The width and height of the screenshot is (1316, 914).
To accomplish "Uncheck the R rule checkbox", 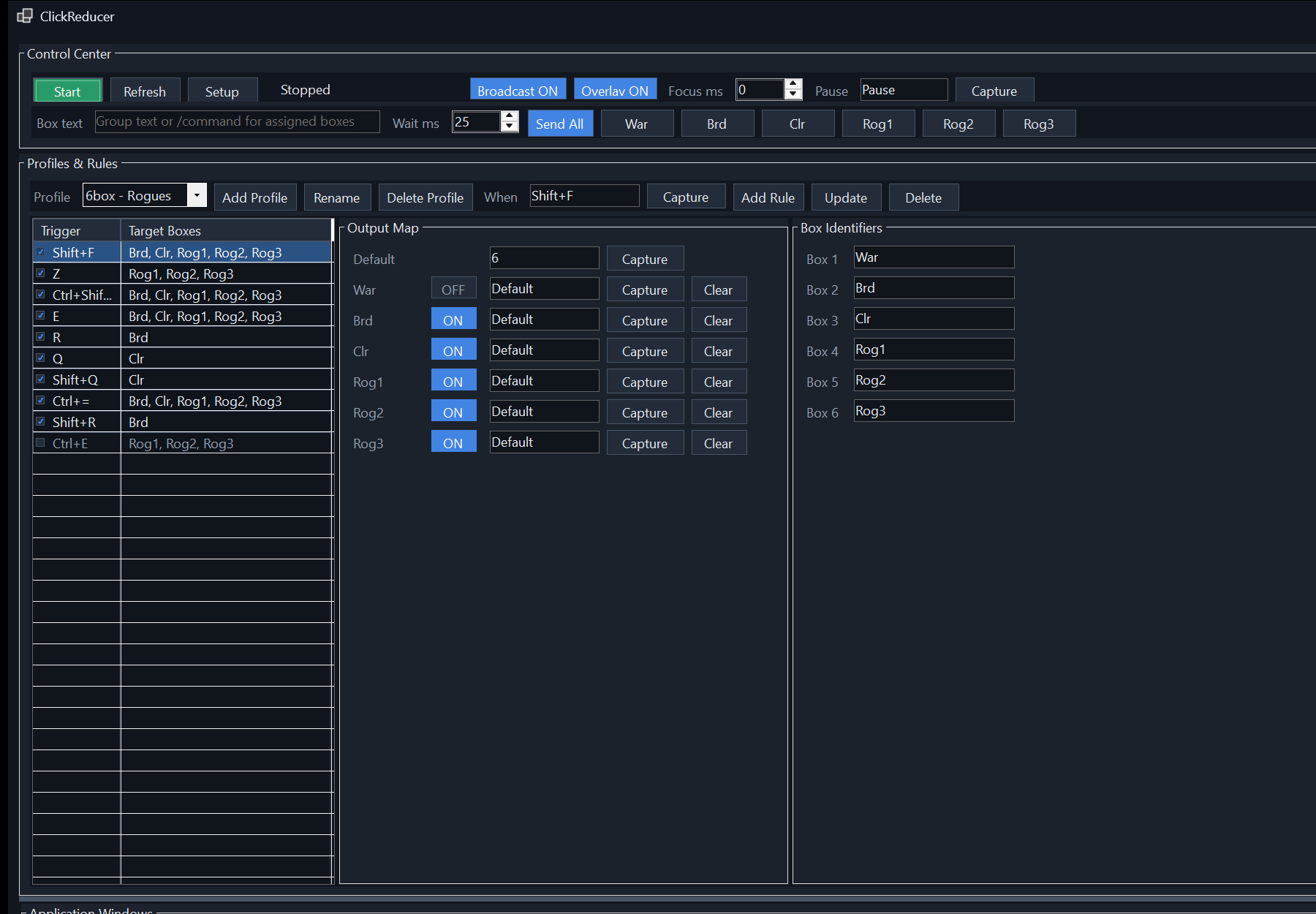I will [40, 336].
